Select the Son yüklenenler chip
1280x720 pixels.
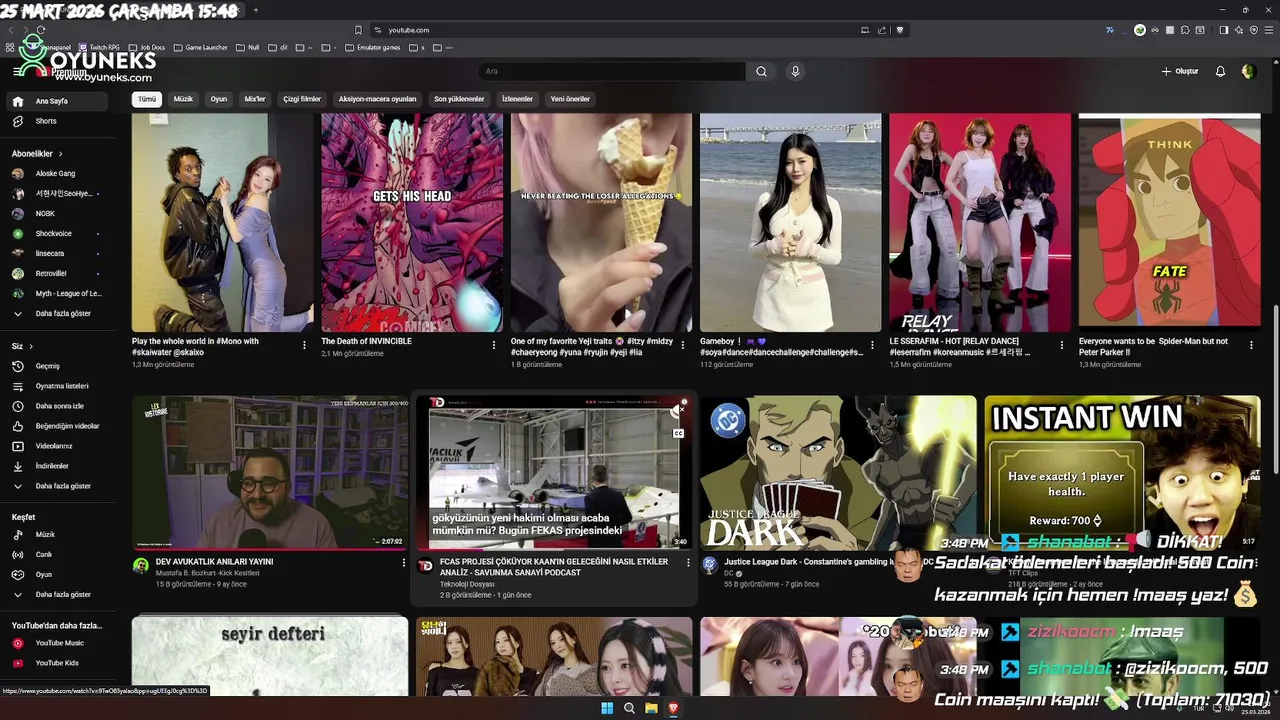(459, 99)
